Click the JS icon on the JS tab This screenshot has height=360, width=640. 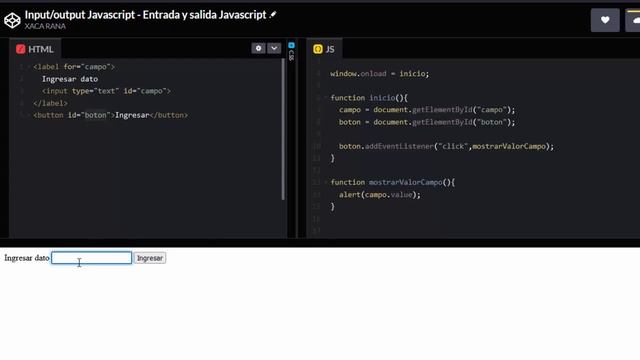coord(318,49)
